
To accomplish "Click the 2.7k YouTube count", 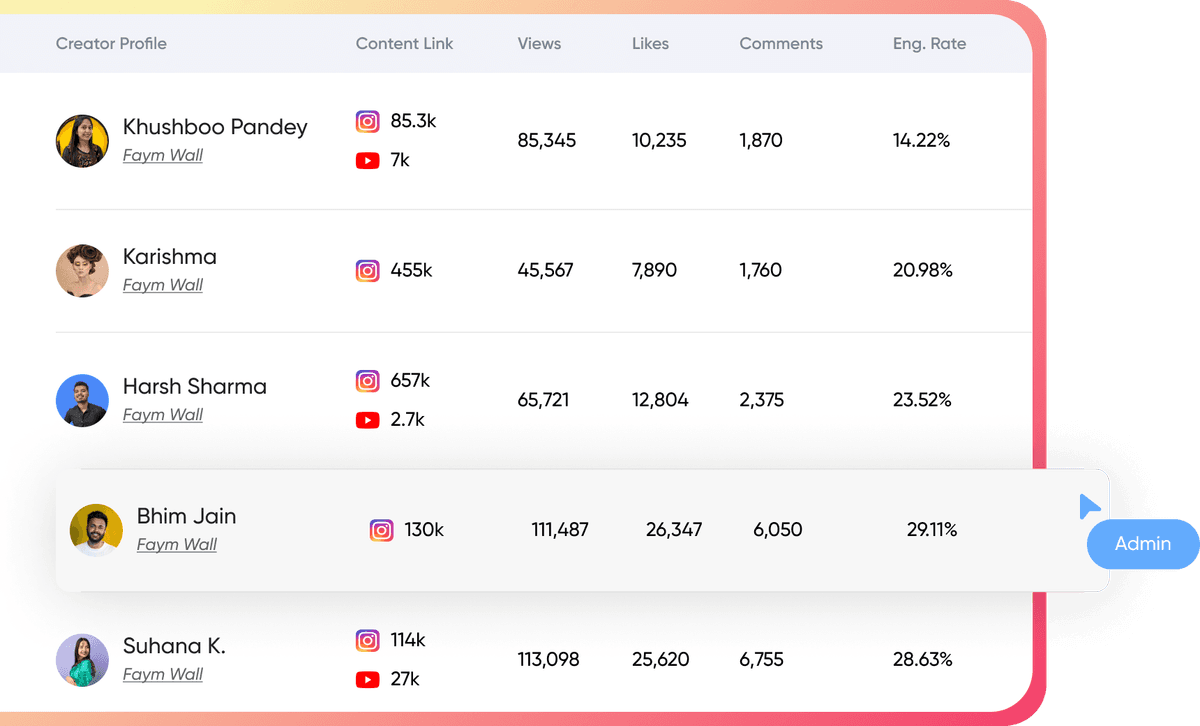I will coord(408,420).
